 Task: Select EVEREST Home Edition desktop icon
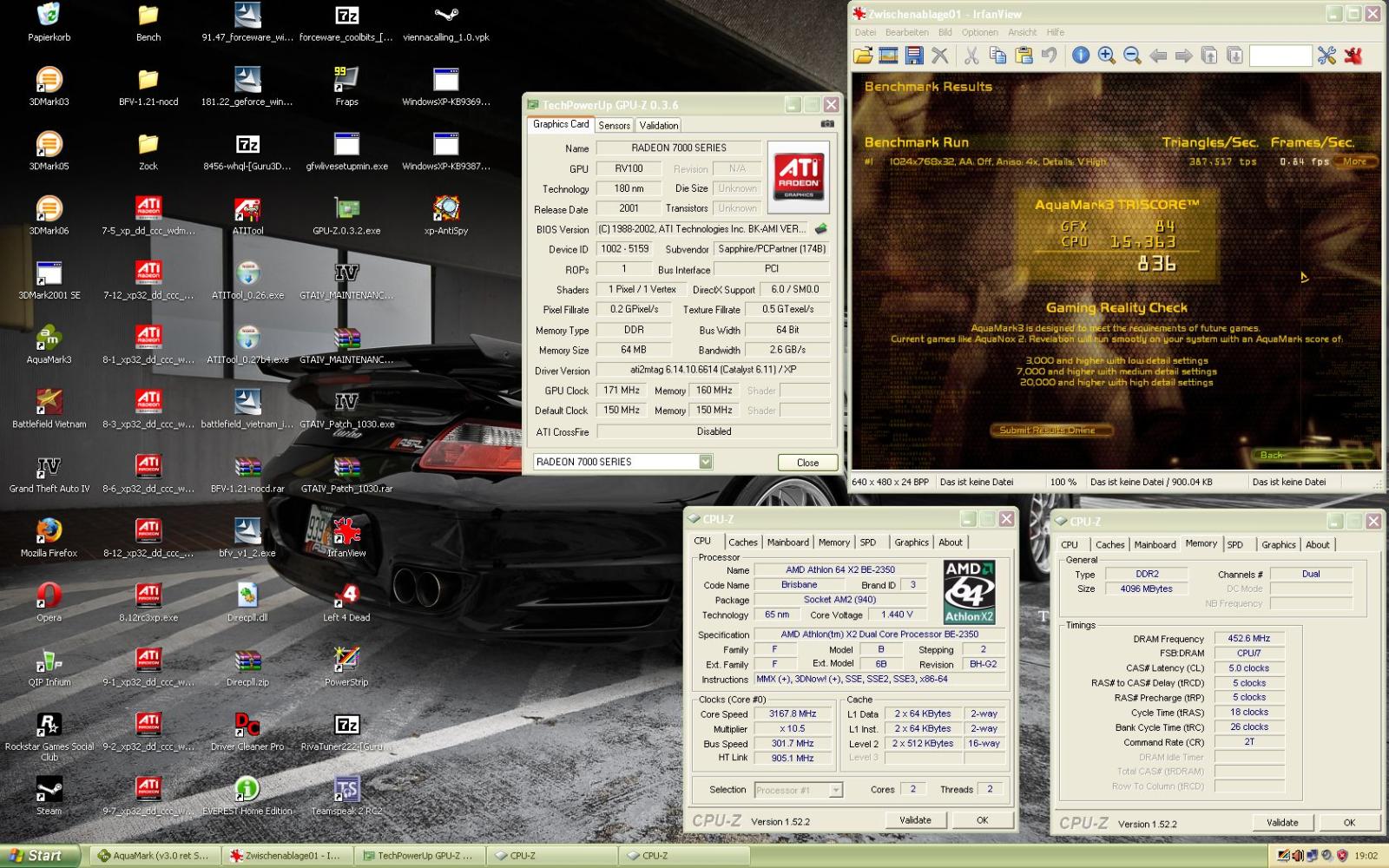pos(247,796)
